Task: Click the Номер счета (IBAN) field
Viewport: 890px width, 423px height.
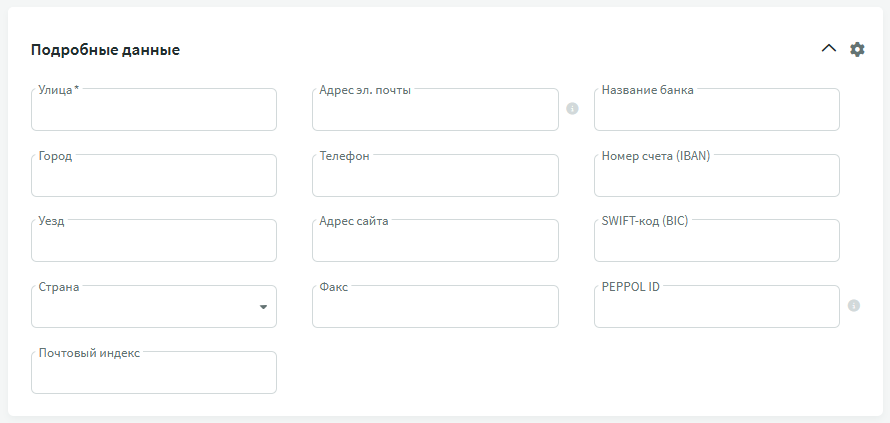Action: 716,177
